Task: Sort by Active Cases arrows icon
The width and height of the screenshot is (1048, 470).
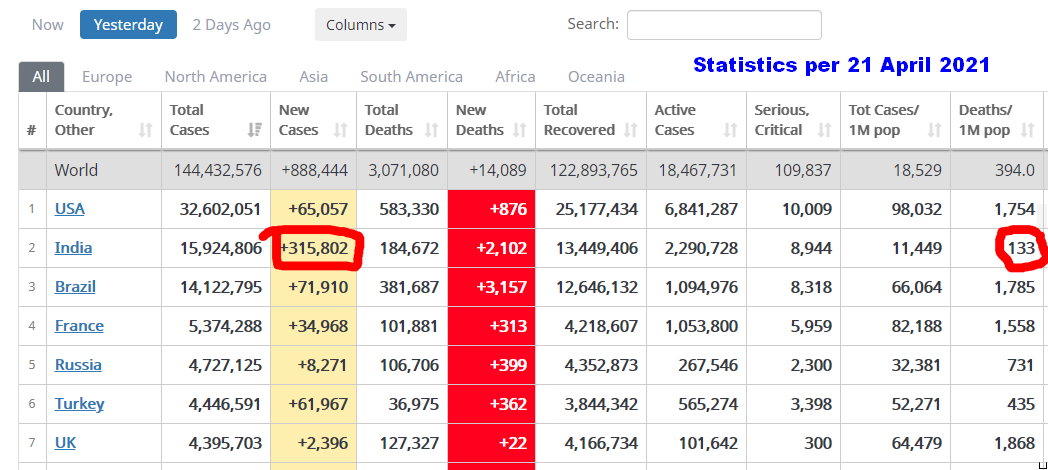Action: click(x=730, y=130)
